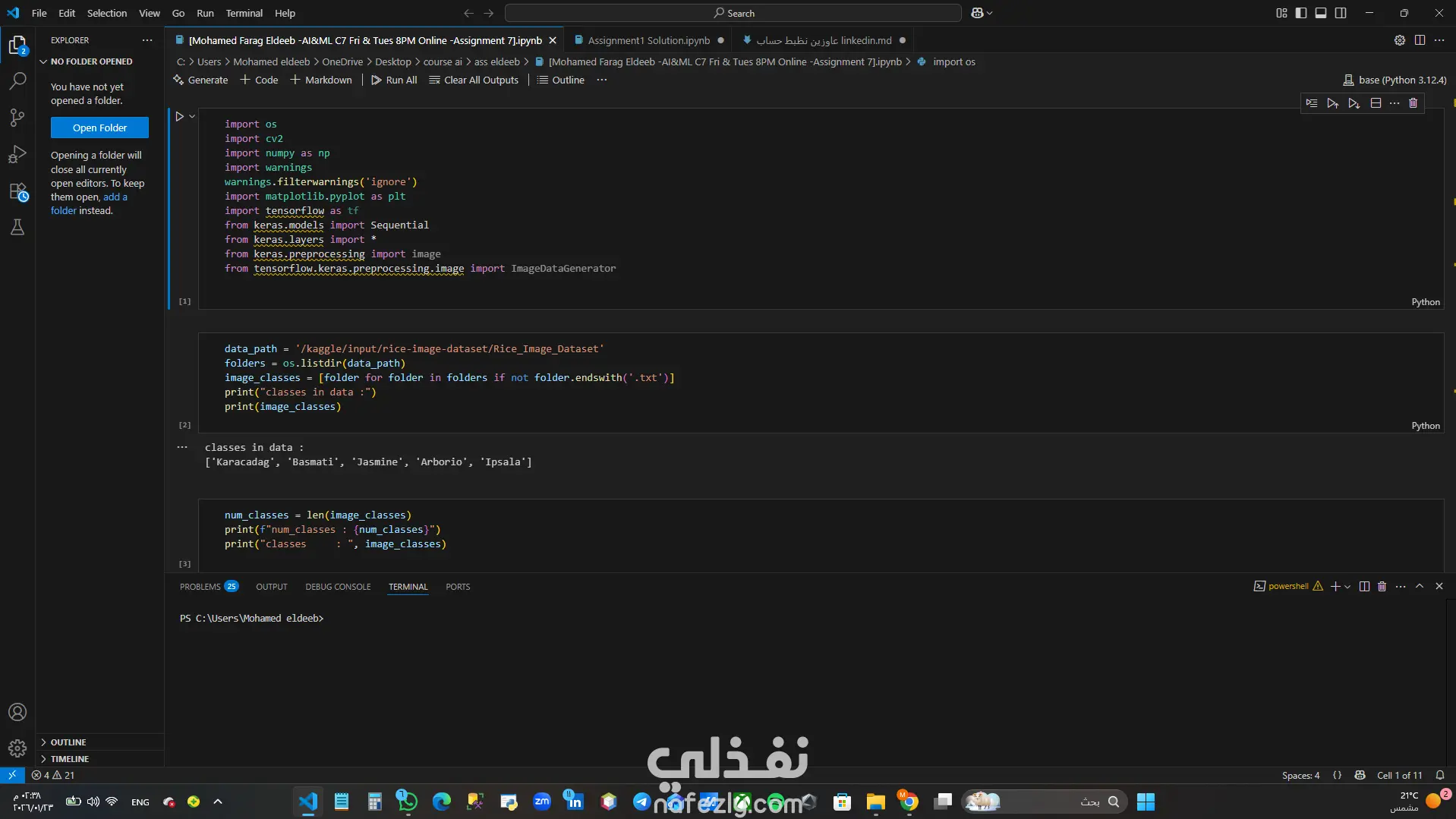
Task: Open the Manage gear in the activity bar
Action: point(17,748)
